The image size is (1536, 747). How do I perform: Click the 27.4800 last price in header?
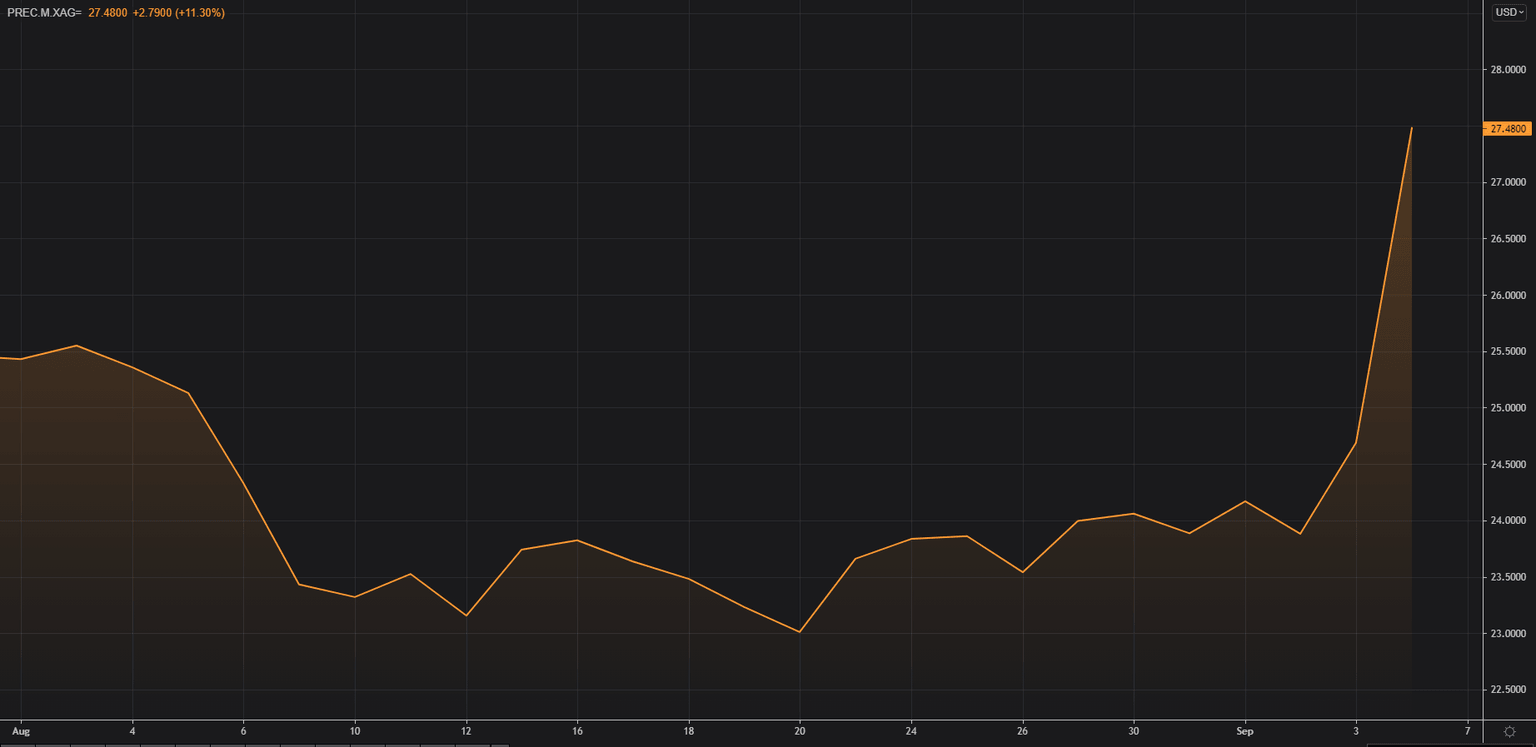click(107, 13)
